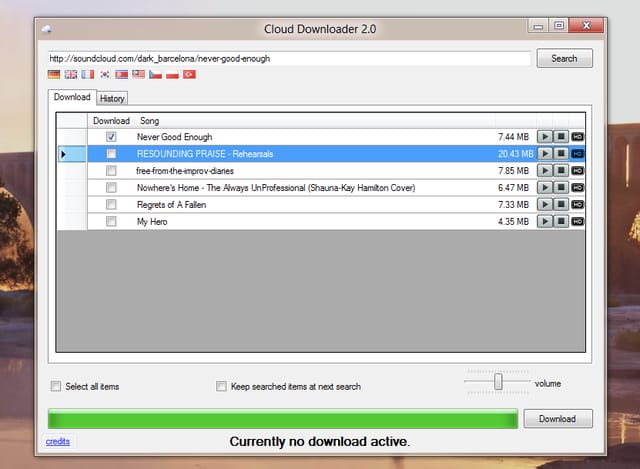Viewport: 640px width, 469px height.
Task: Open the credits link
Action: [x=58, y=441]
